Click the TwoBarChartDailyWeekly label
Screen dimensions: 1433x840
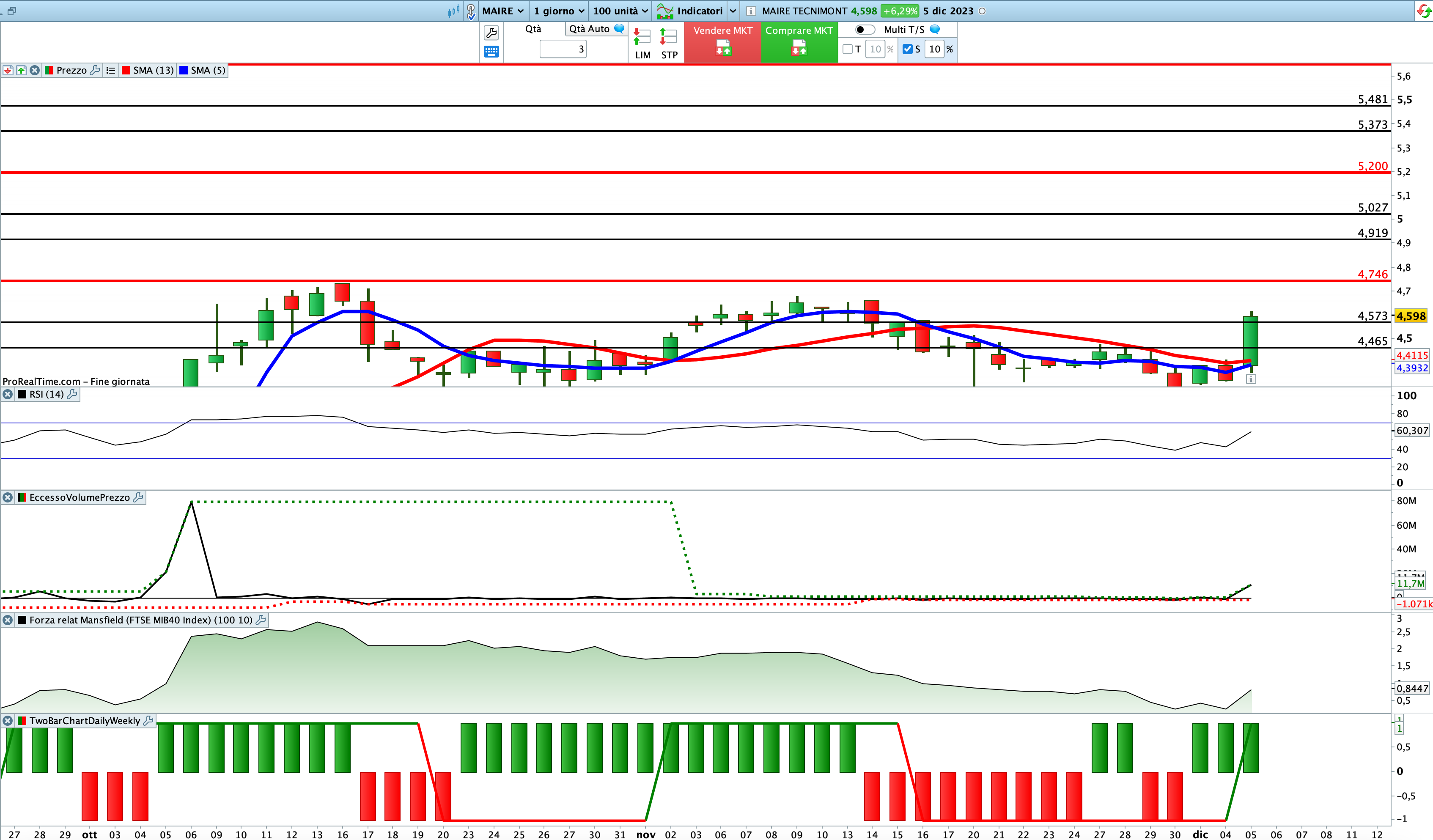click(x=85, y=721)
